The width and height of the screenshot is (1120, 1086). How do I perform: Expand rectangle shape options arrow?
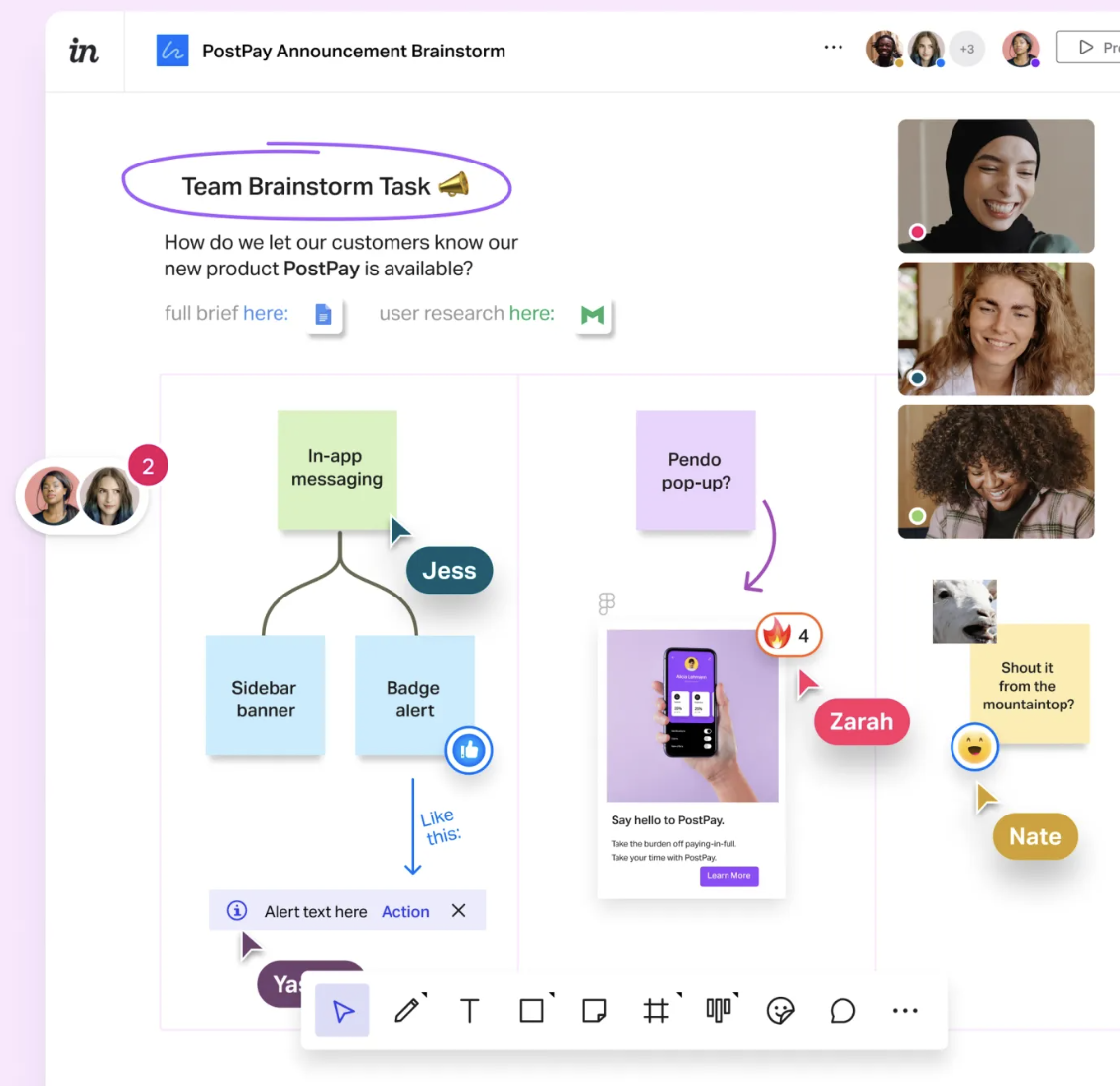(x=551, y=994)
